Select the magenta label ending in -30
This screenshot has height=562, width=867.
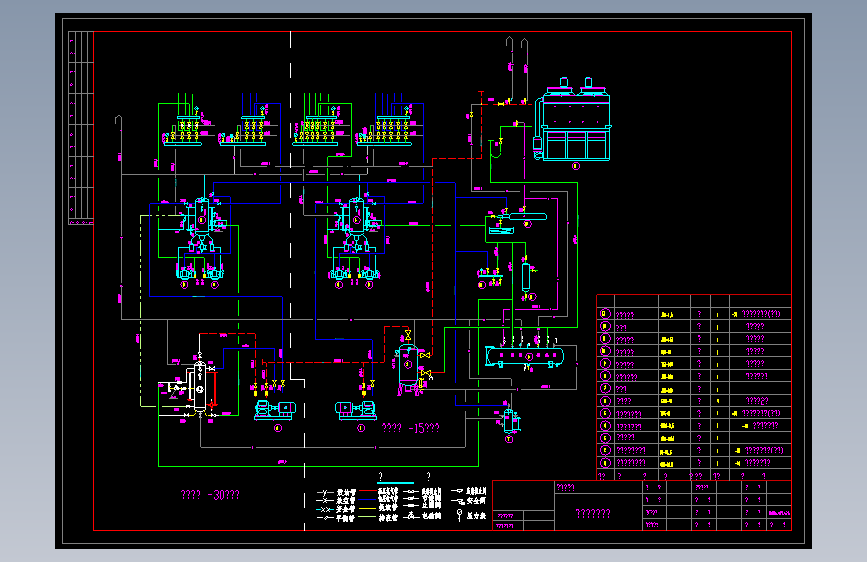pos(210,495)
